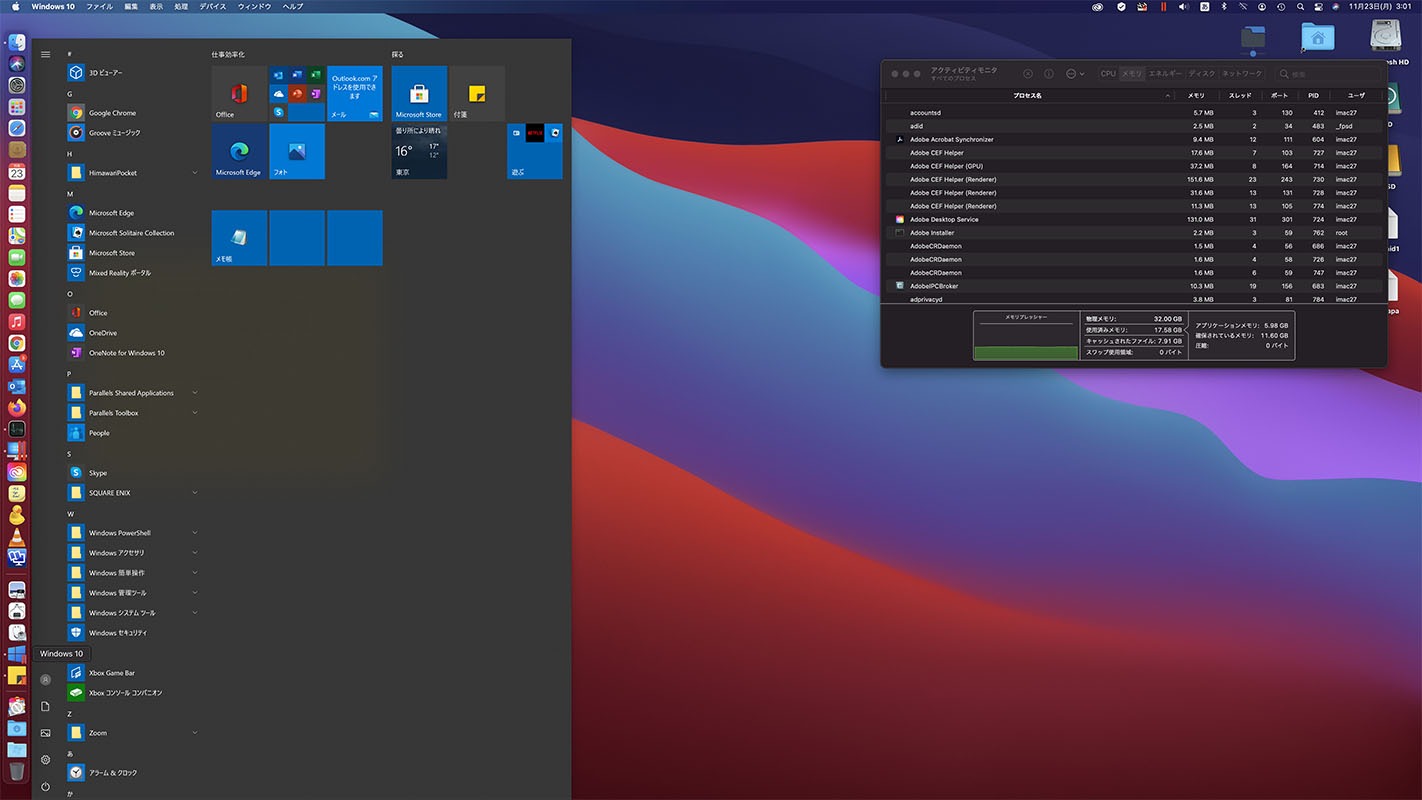1422x800 pixels.
Task: Open Finder from the macOS Dock
Action: coord(17,43)
